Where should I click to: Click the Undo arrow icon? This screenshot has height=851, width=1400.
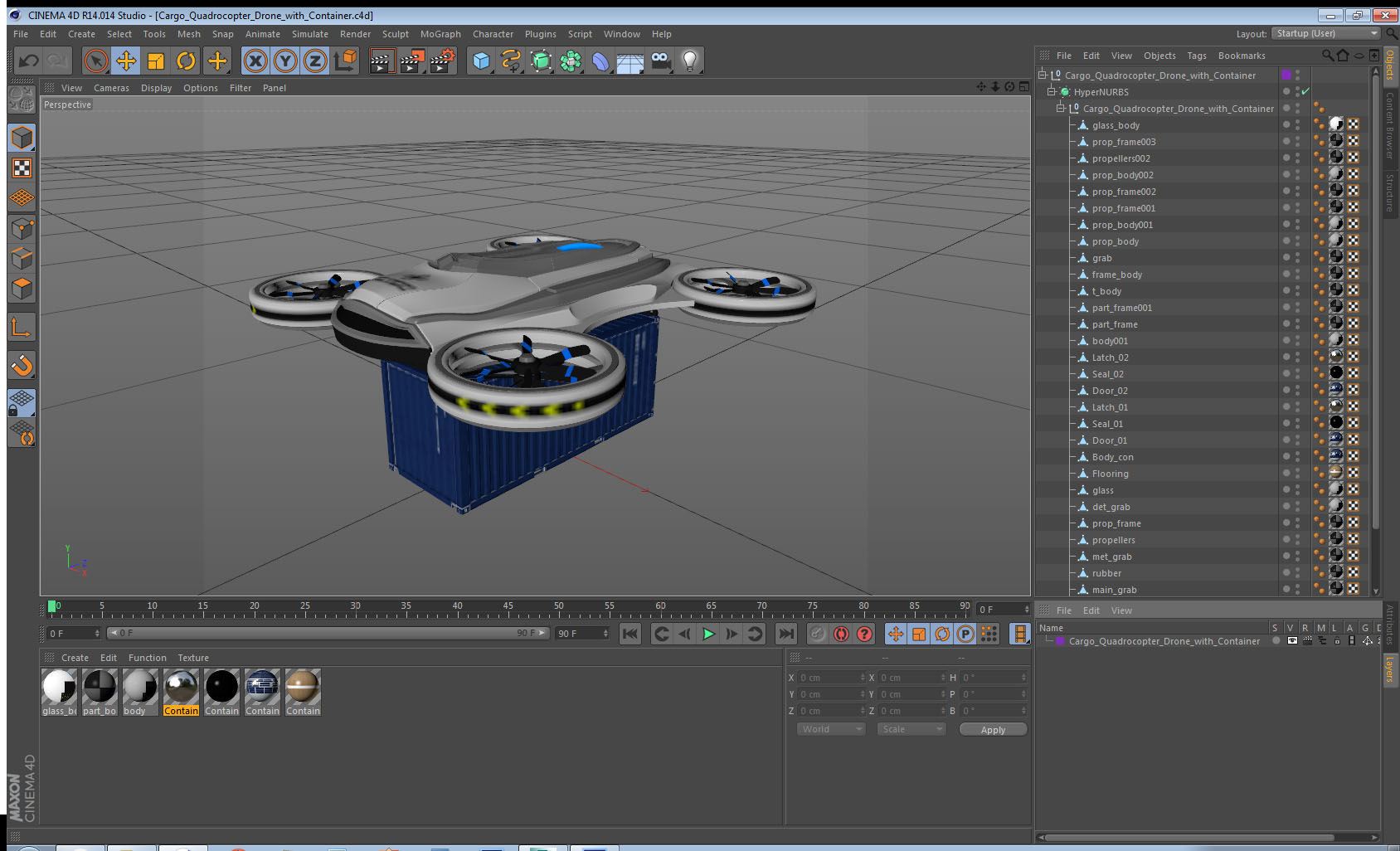(29, 61)
